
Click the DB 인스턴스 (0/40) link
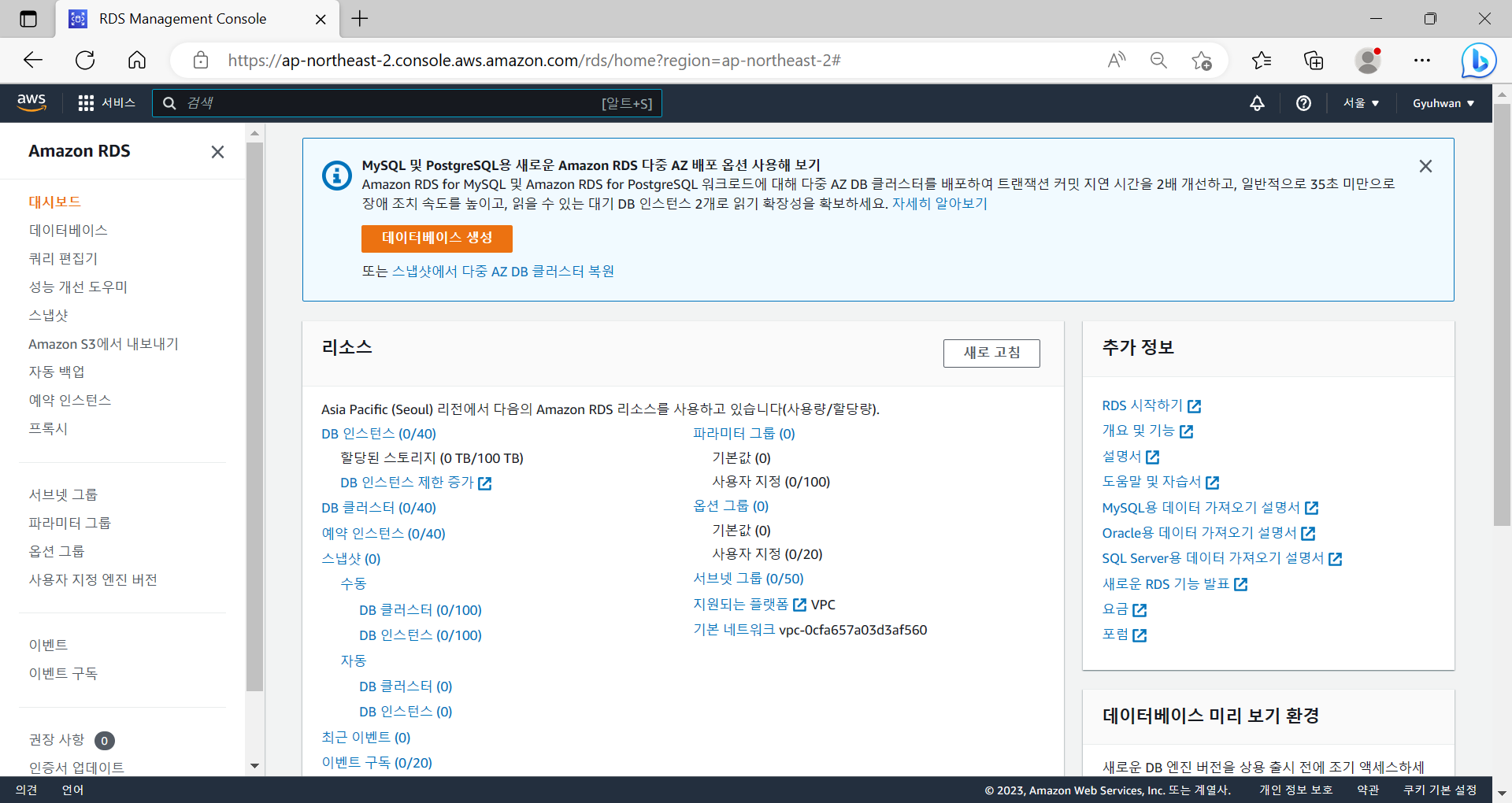(x=379, y=434)
